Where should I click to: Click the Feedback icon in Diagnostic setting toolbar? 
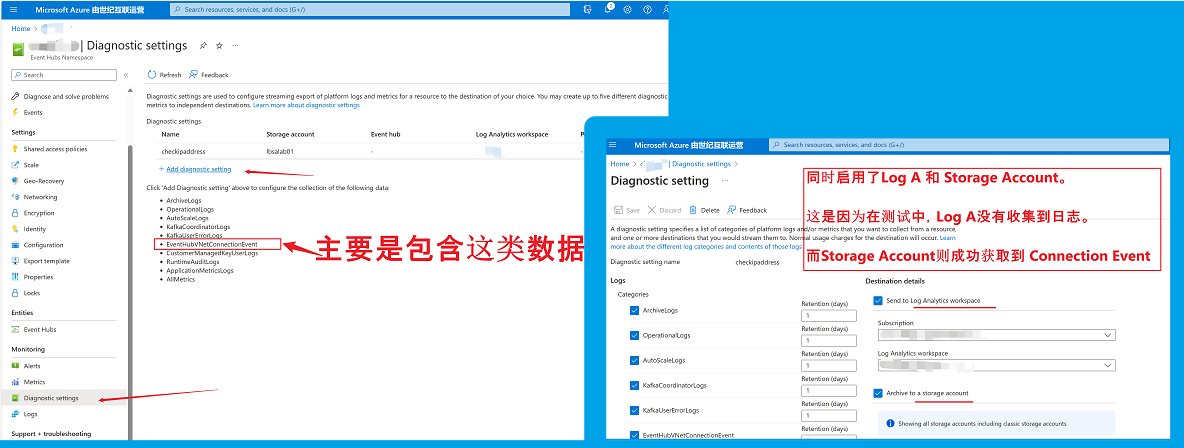click(732, 210)
